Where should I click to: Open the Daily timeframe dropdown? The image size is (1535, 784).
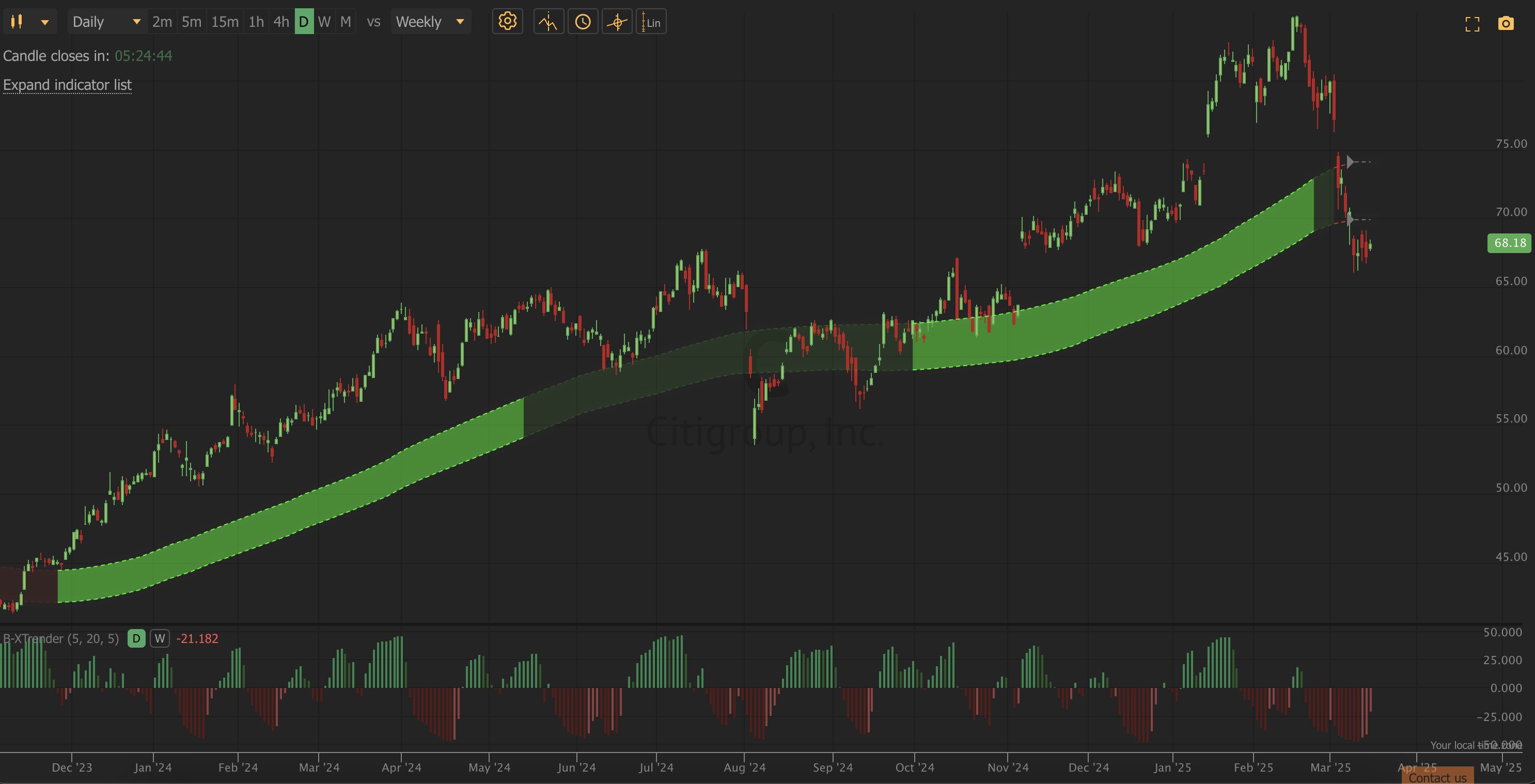(x=106, y=22)
